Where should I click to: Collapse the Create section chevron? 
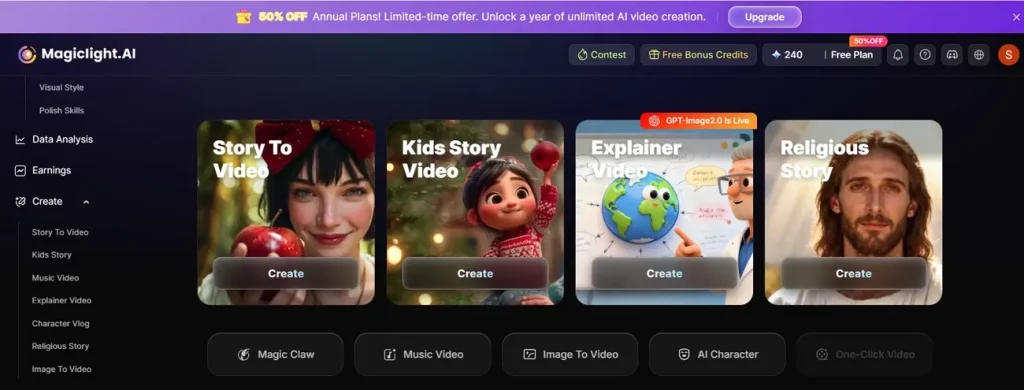pos(86,202)
